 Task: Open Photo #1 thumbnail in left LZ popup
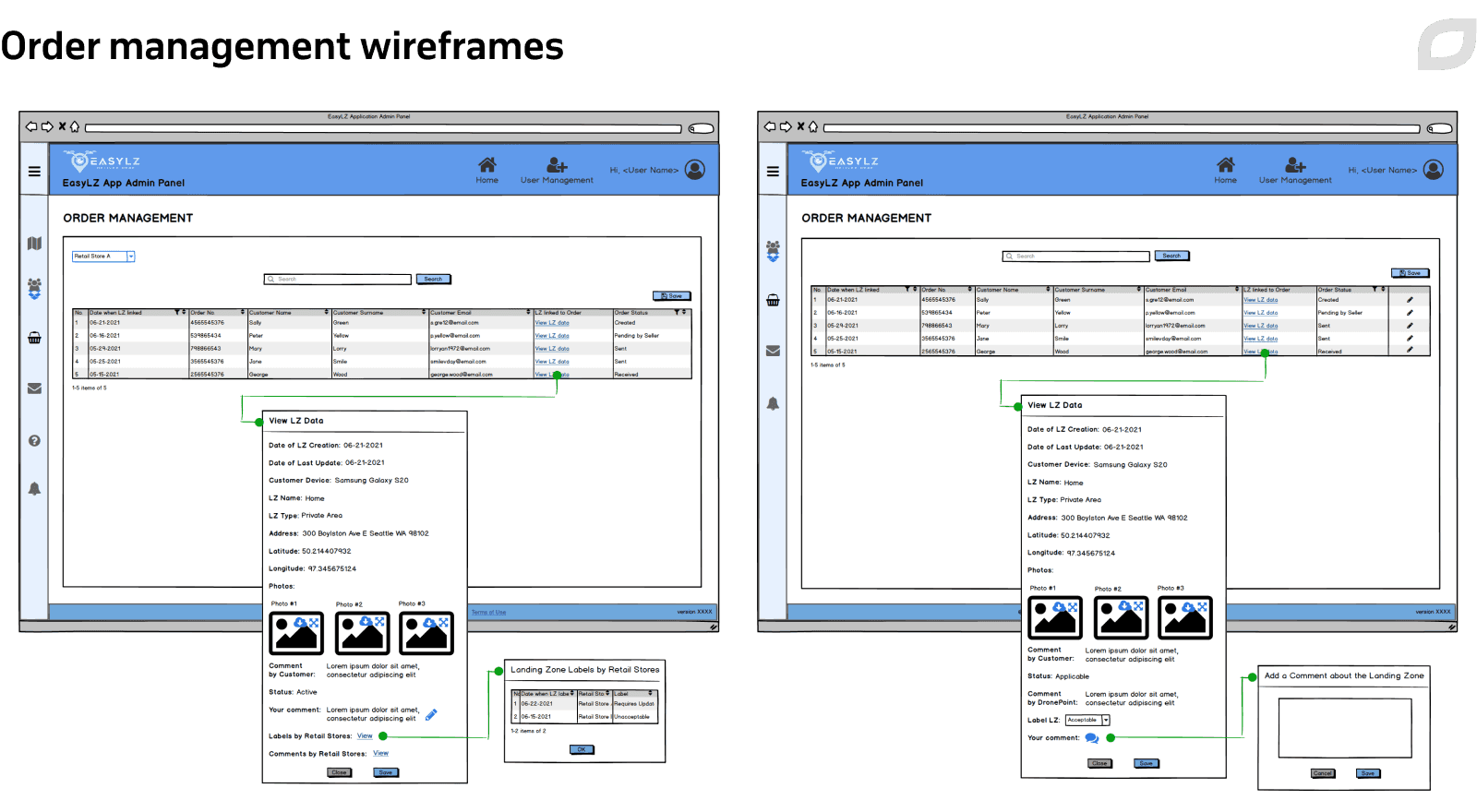click(295, 634)
